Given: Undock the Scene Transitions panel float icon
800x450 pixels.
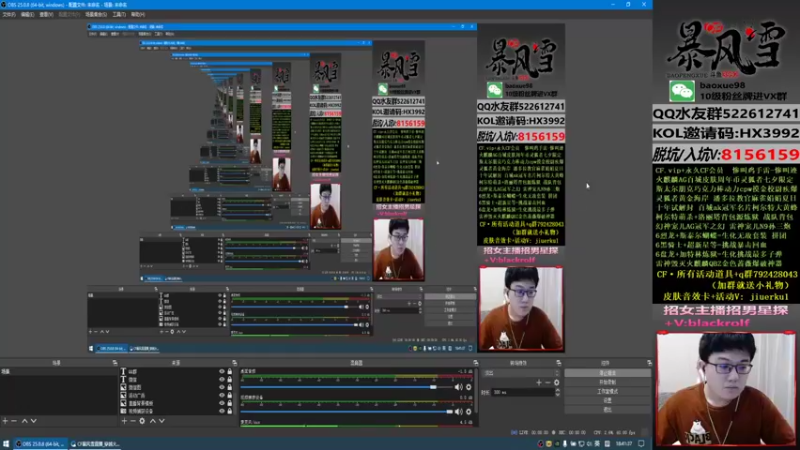Looking at the screenshot, I should coord(559,363).
